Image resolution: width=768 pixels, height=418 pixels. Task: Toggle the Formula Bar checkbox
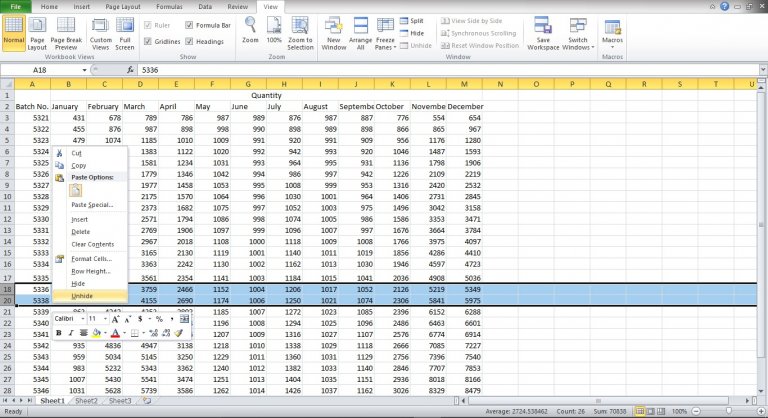pos(189,25)
